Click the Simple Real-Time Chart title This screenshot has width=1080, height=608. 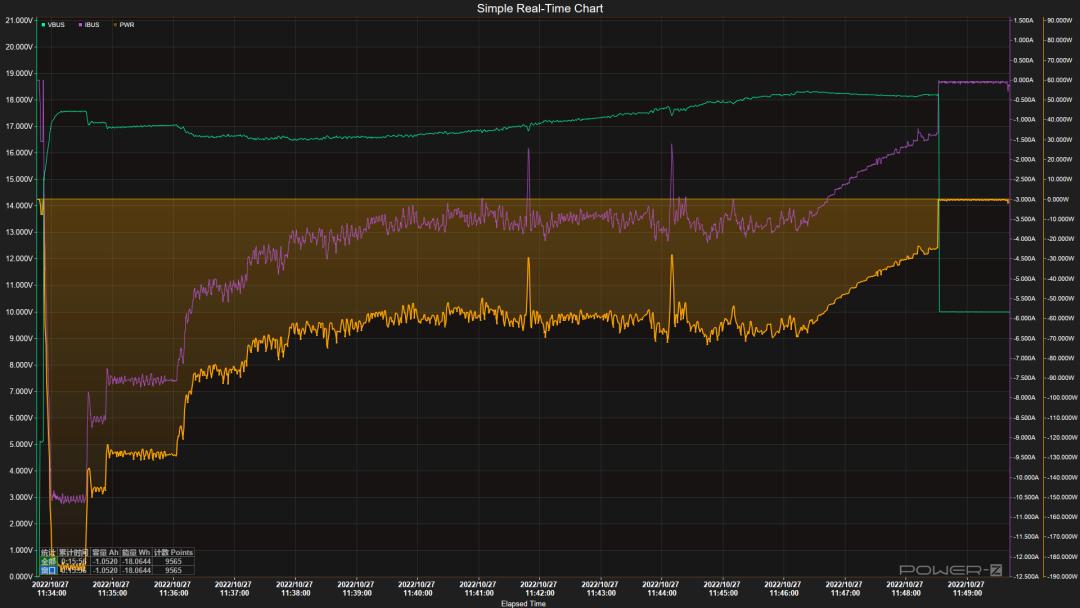[x=540, y=8]
